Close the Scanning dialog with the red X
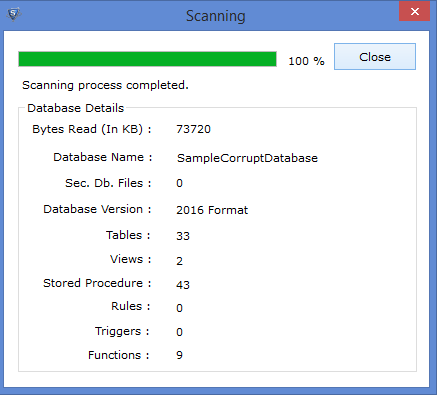This screenshot has height=395, width=437. coord(414,12)
